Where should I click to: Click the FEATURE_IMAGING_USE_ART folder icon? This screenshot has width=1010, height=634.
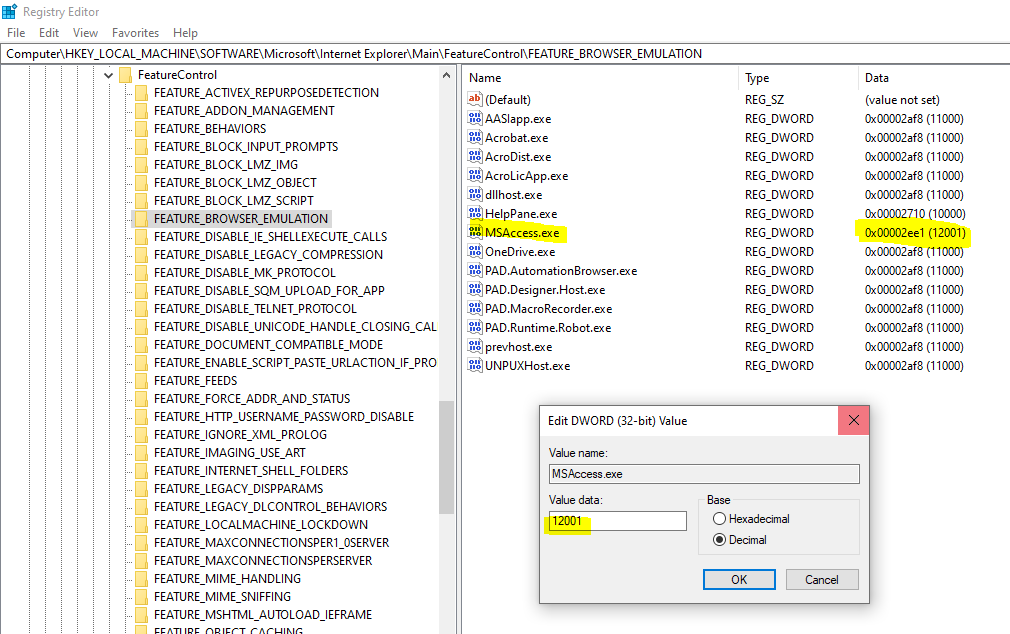tap(142, 453)
